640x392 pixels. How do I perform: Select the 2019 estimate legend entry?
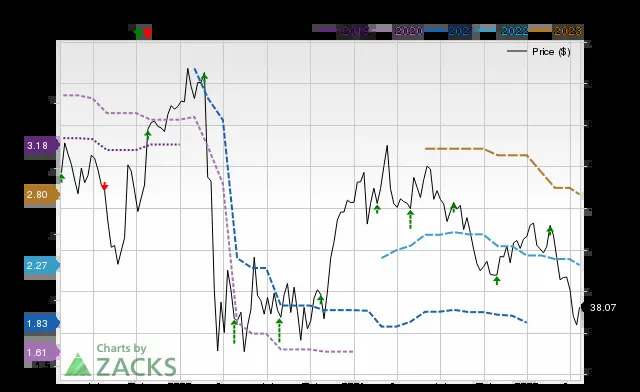tap(343, 31)
